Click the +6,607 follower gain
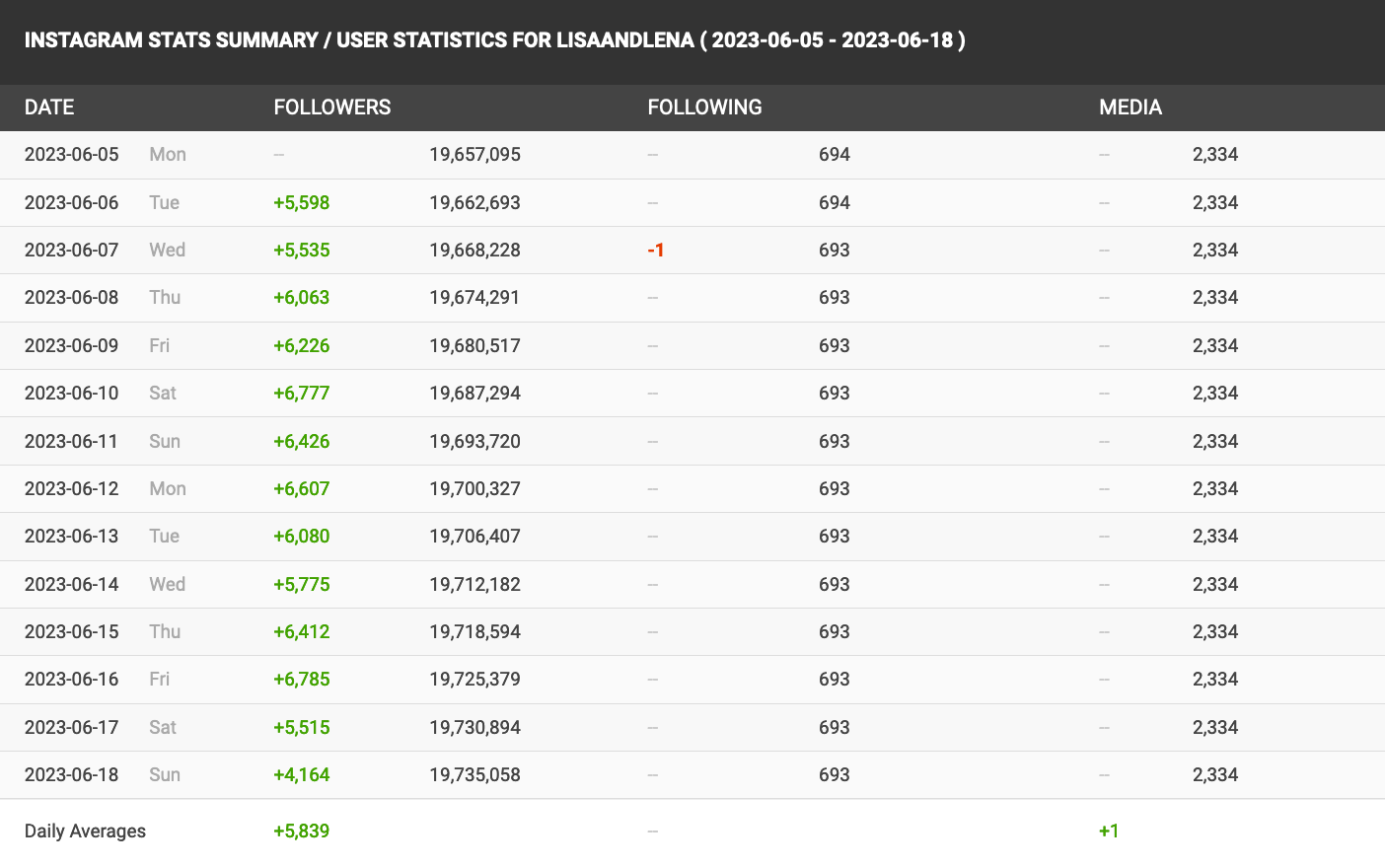 pos(301,489)
